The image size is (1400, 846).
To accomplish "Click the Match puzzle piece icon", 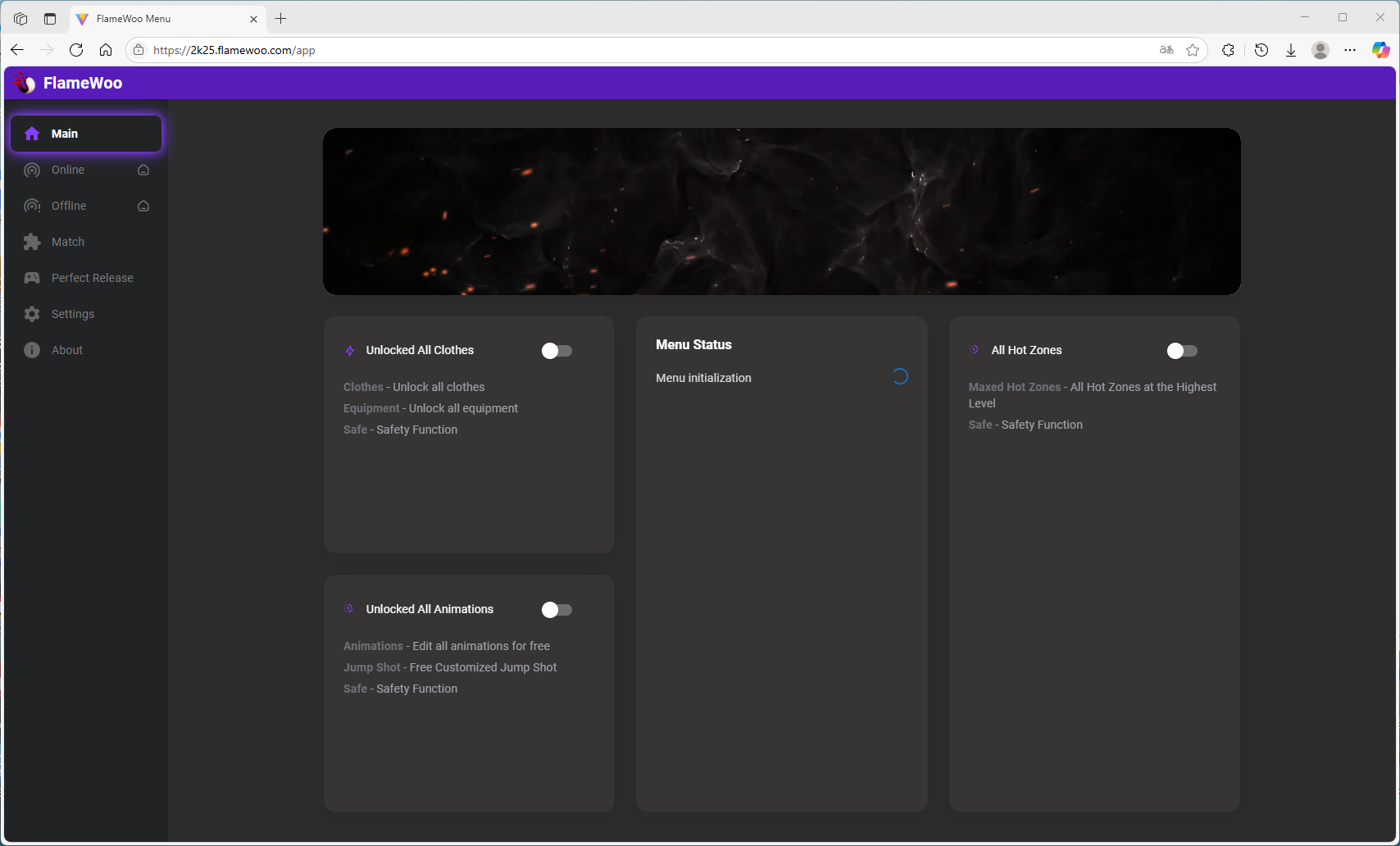I will (32, 242).
